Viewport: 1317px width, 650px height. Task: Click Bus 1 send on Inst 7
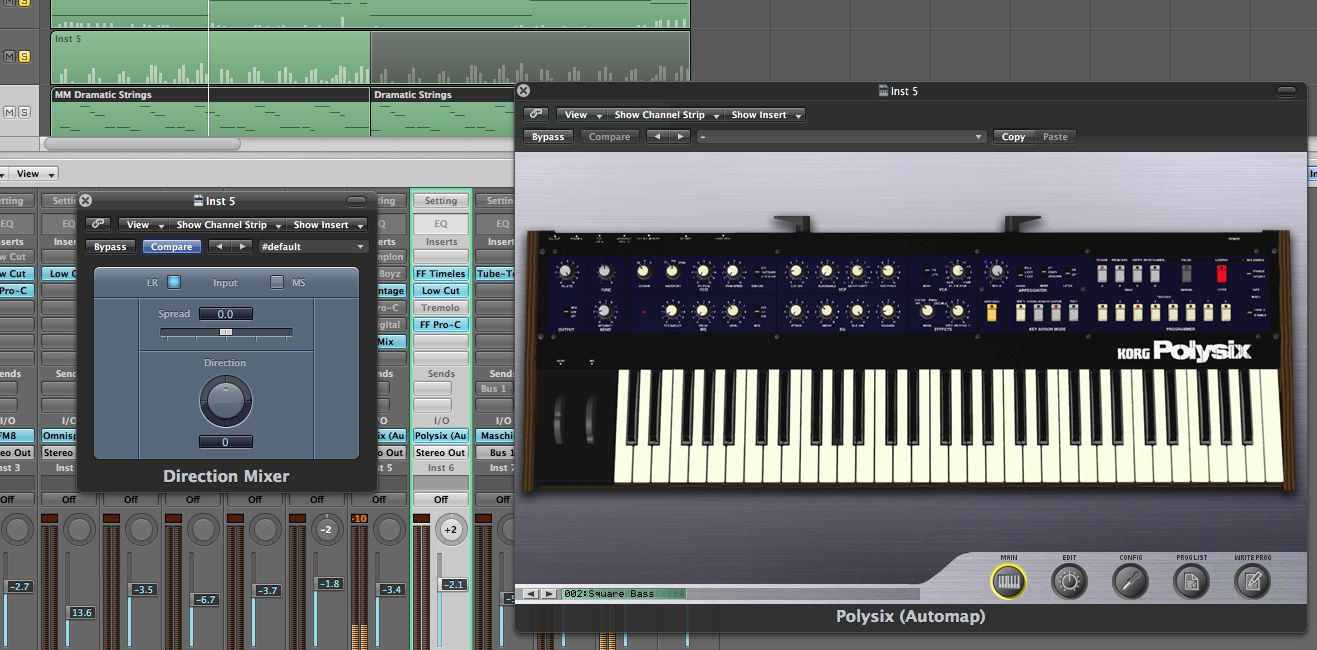tap(495, 389)
